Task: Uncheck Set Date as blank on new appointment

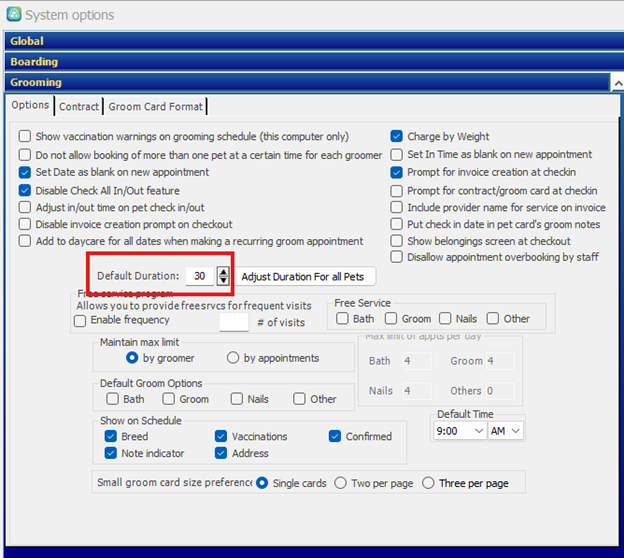Action: coord(25,172)
